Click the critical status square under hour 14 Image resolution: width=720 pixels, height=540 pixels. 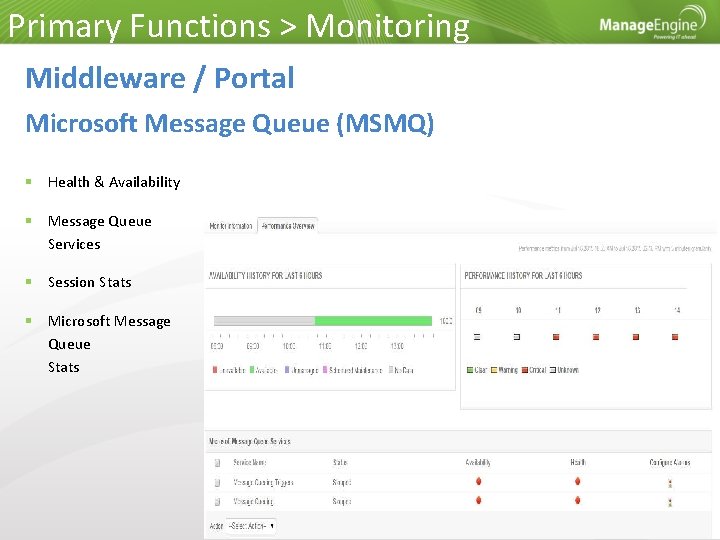tap(675, 337)
